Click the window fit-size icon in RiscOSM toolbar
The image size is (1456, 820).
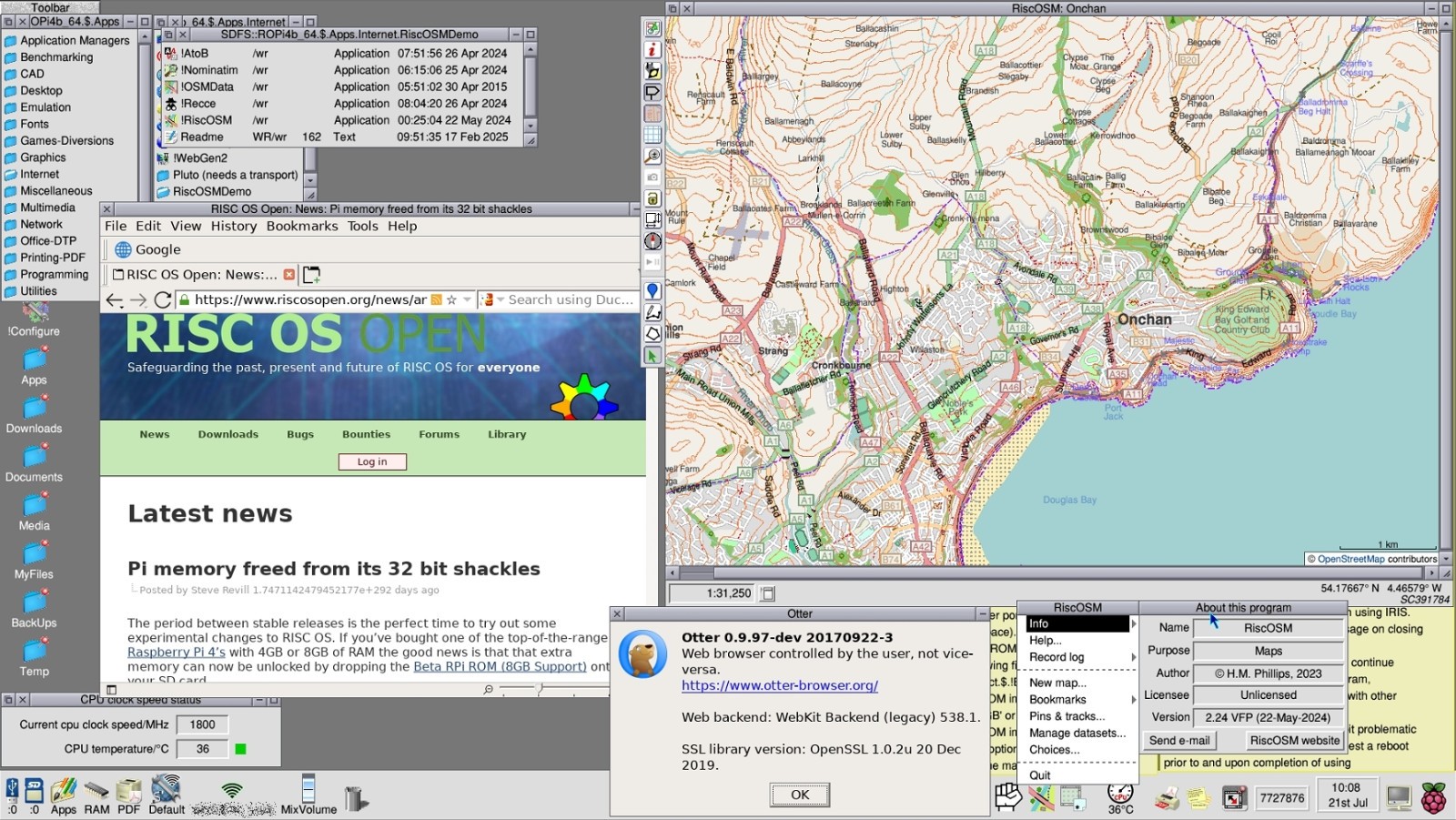click(652, 219)
